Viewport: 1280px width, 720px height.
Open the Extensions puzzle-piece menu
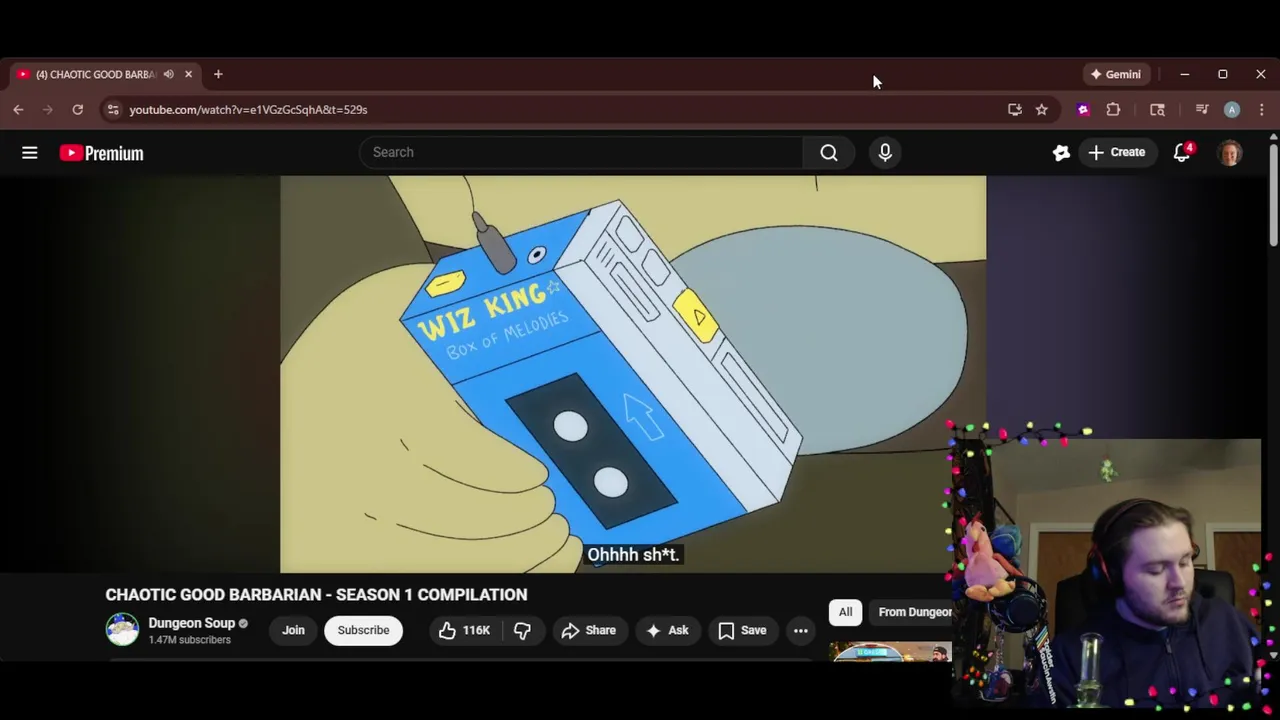tap(1113, 110)
